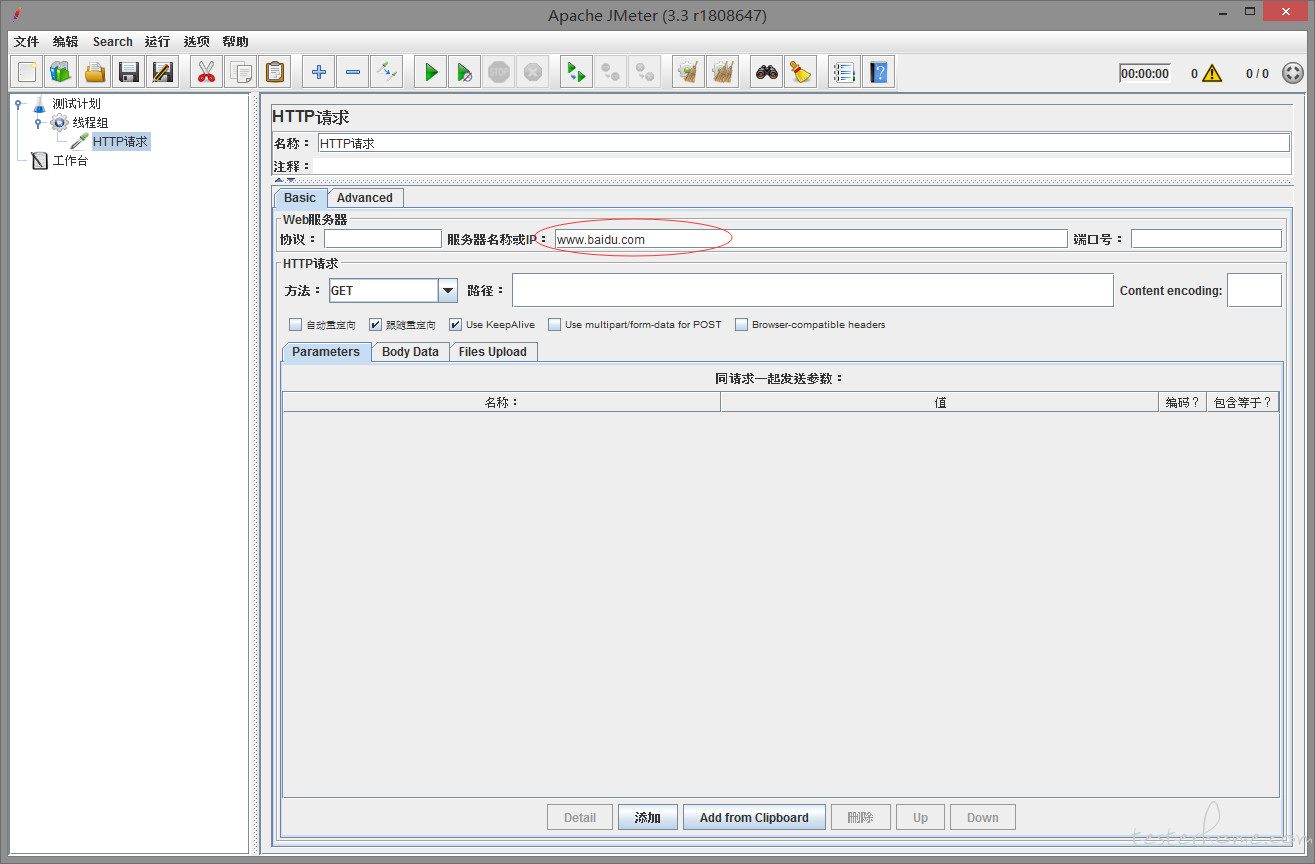The height and width of the screenshot is (864, 1315).
Task: Click Remote stop all icon
Action: pyautogui.click(x=610, y=72)
